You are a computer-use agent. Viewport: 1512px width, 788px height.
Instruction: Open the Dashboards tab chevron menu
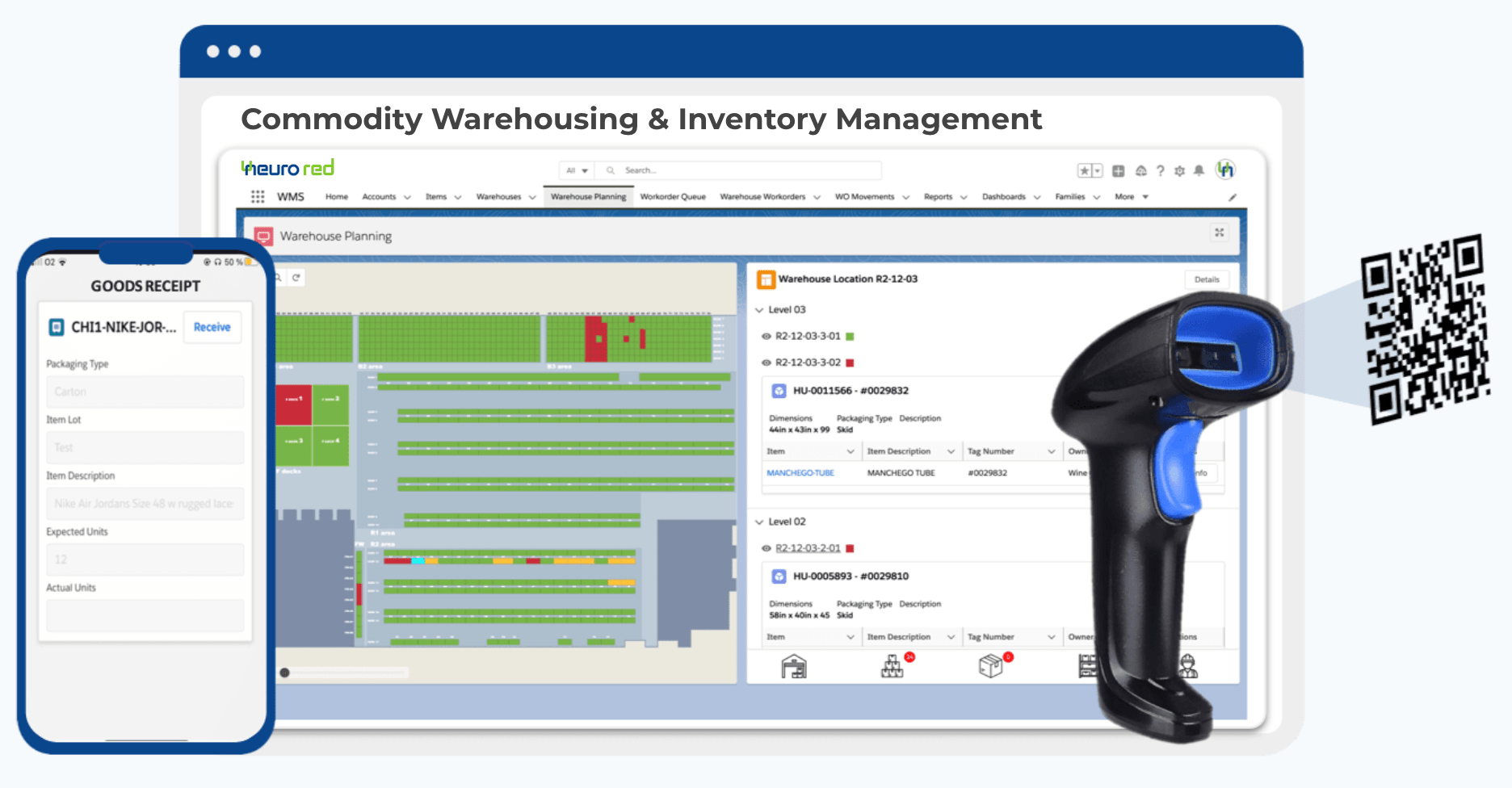tap(1037, 197)
